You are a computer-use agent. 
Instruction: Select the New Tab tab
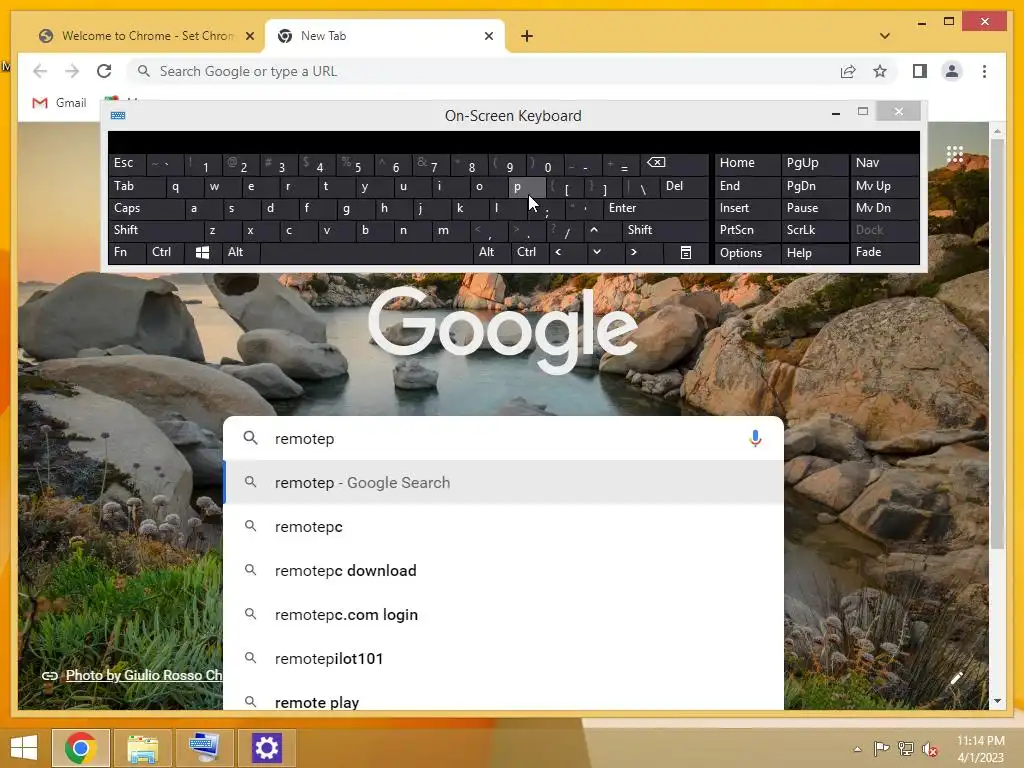(385, 36)
